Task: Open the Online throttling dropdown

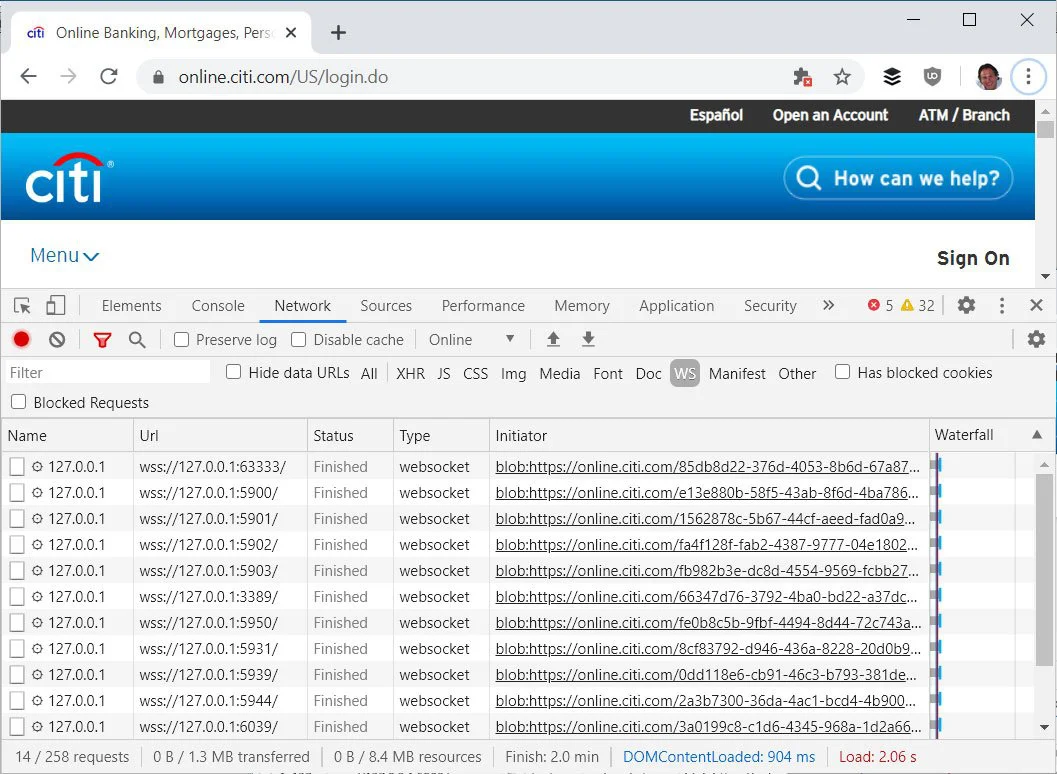Action: pos(472,339)
